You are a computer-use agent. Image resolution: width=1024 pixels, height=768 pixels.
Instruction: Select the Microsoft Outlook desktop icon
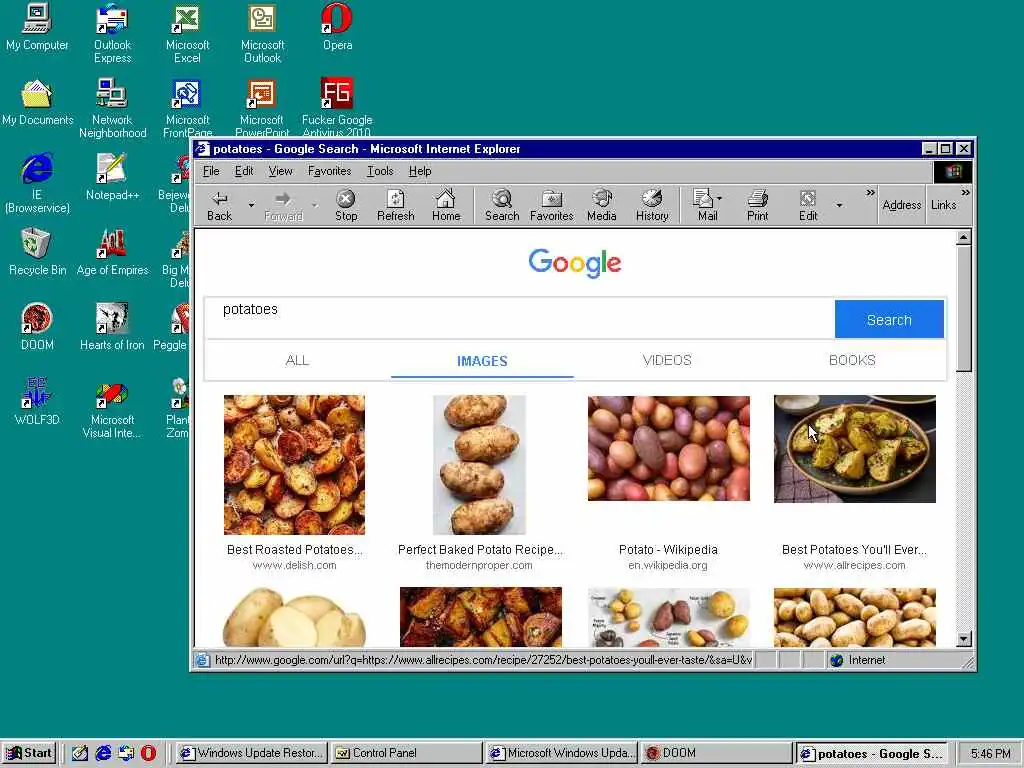(262, 34)
